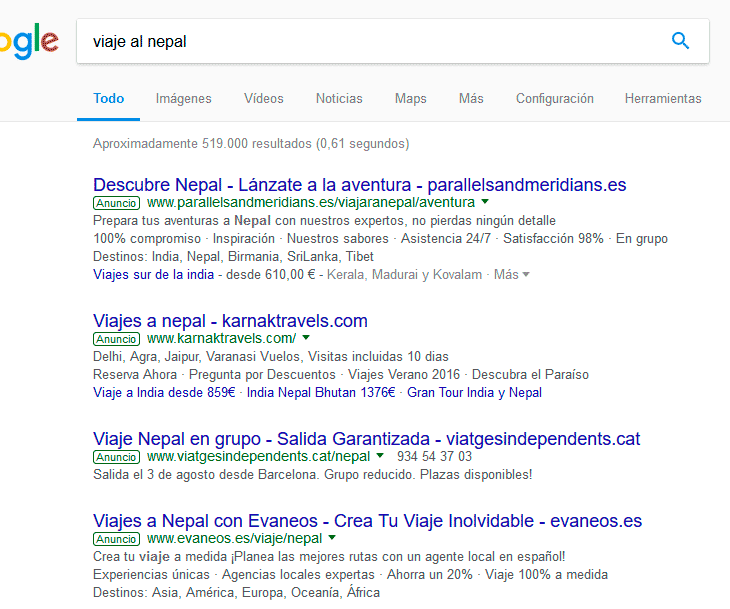This screenshot has height=609, width=730.
Task: Click 'India Nepal Bhutan 1376€' sitelink
Action: click(x=321, y=392)
